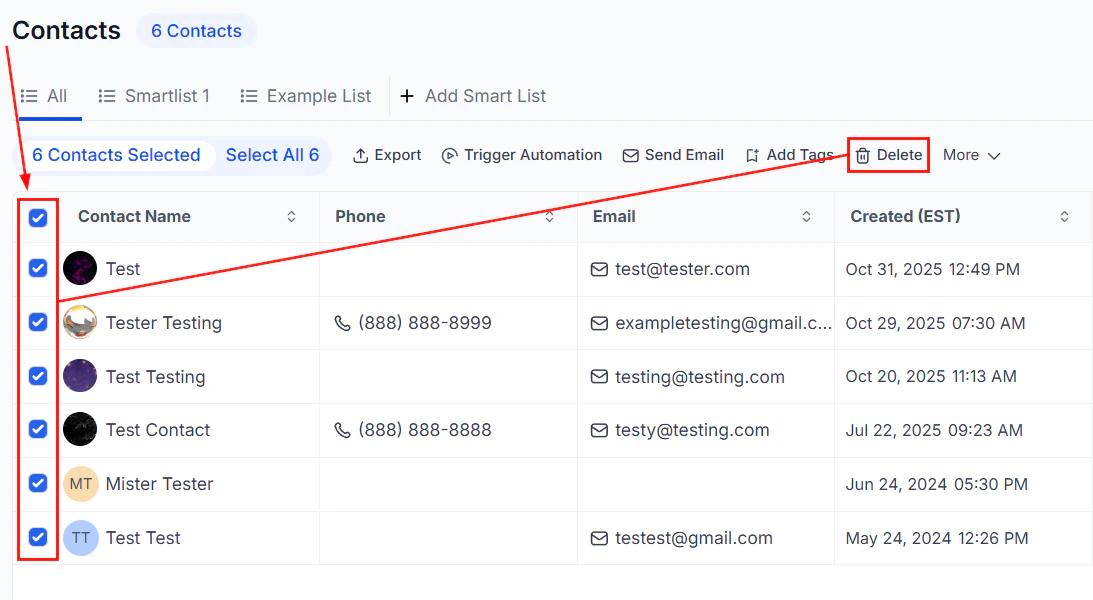Click phone icon for (888) 888-8999
The height and width of the screenshot is (600, 1093).
pyautogui.click(x=342, y=323)
